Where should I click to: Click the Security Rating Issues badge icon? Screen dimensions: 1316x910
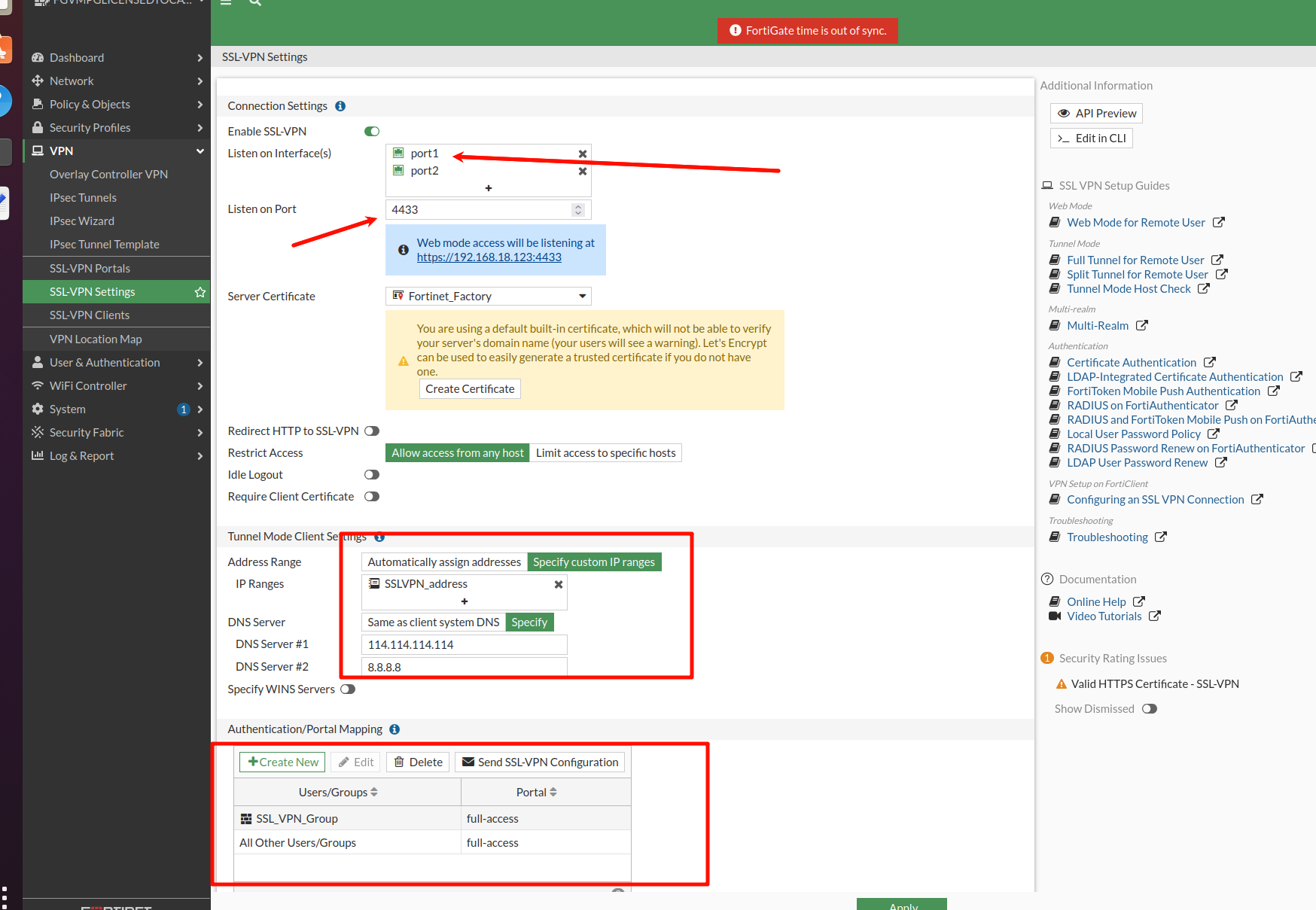[x=1047, y=659]
